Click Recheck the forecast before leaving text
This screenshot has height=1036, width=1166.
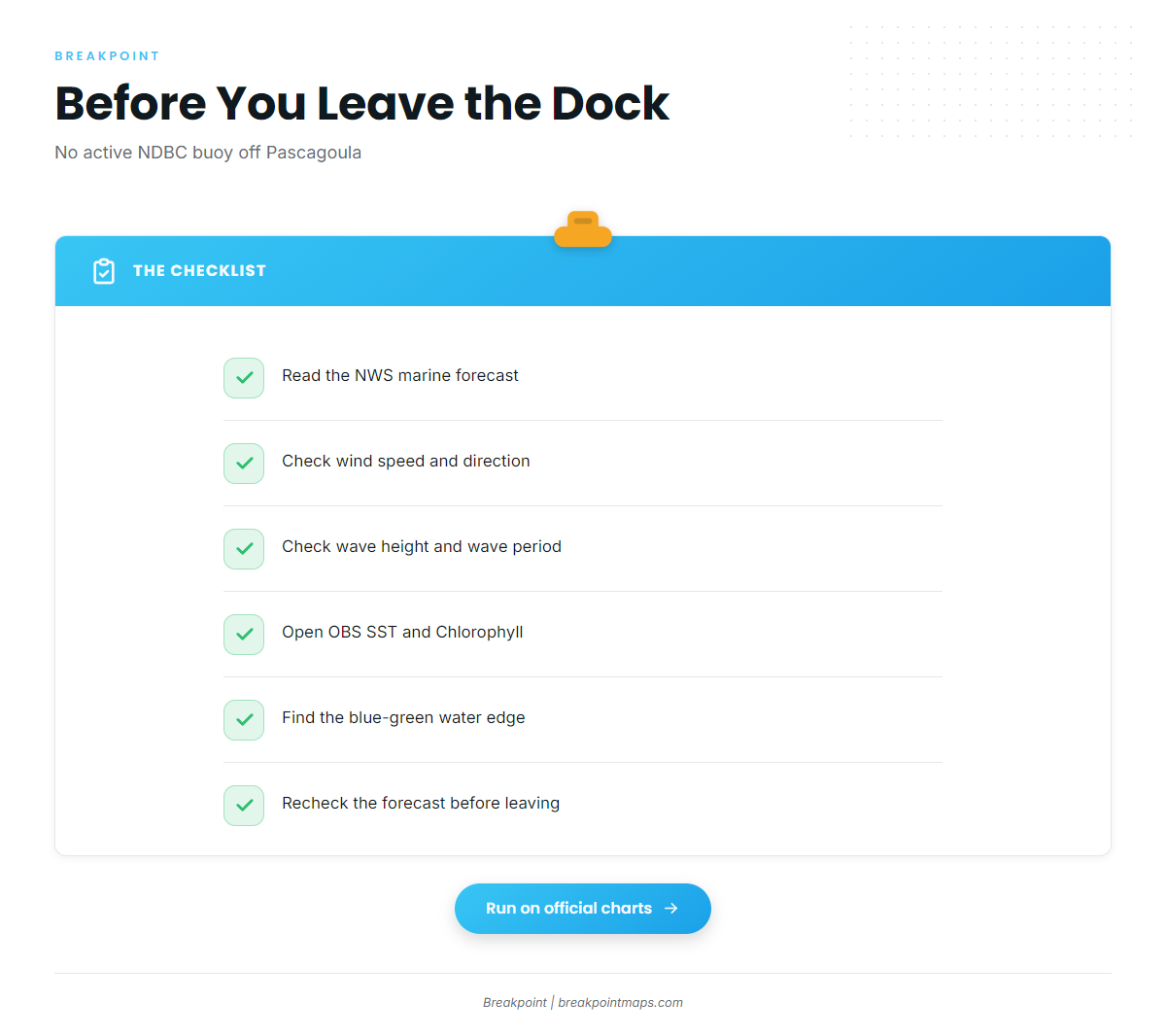click(421, 804)
